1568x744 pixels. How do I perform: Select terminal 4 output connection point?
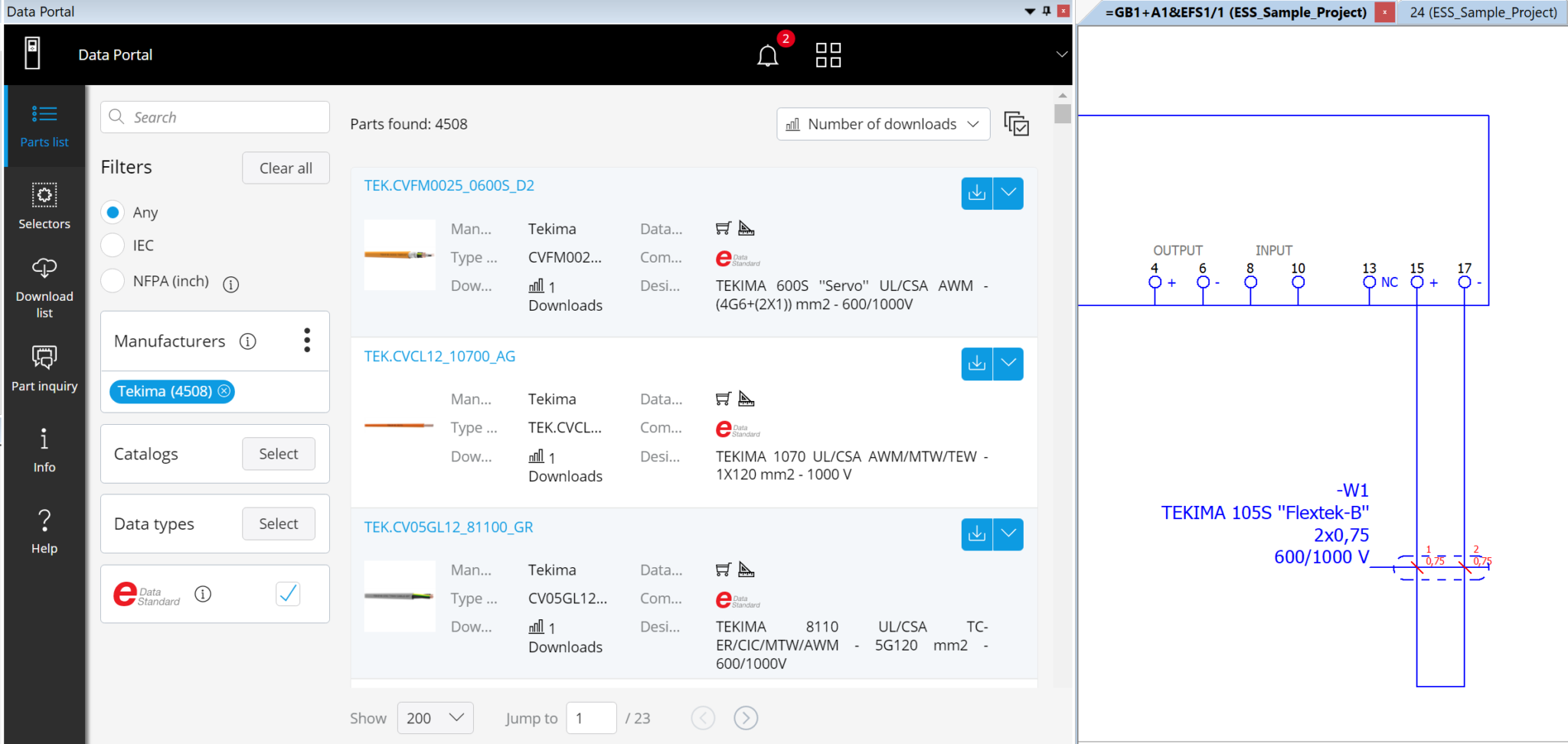click(x=1155, y=282)
